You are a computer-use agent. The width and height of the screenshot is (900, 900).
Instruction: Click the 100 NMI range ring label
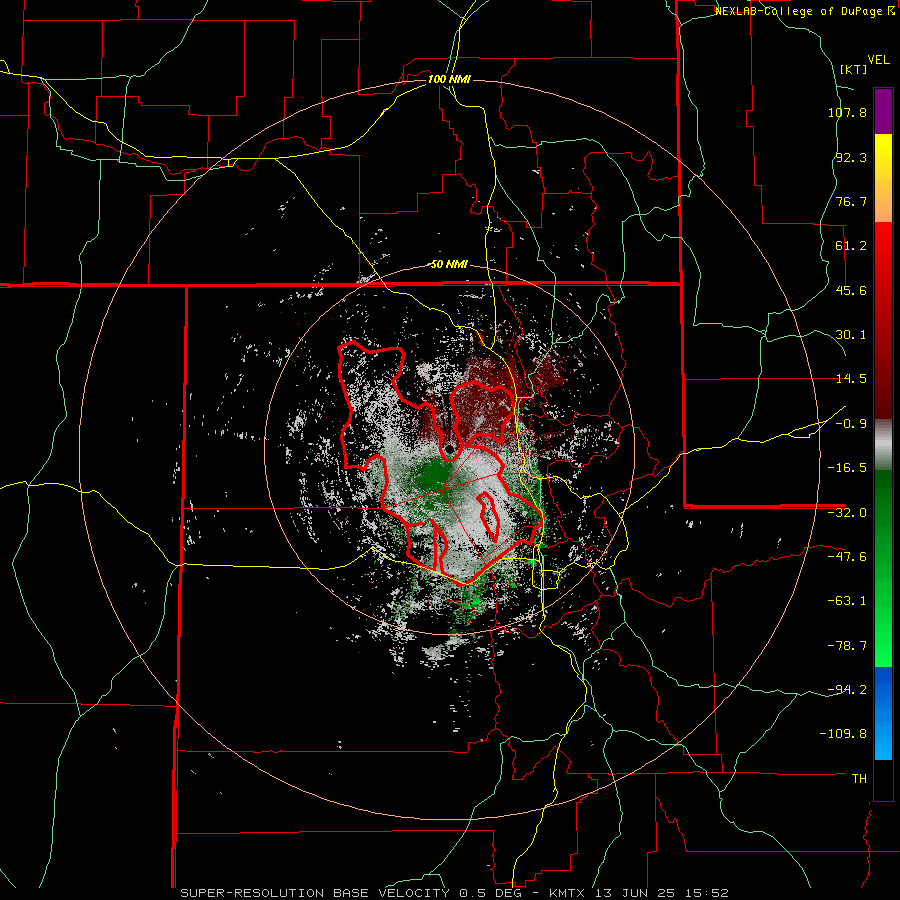(x=449, y=79)
